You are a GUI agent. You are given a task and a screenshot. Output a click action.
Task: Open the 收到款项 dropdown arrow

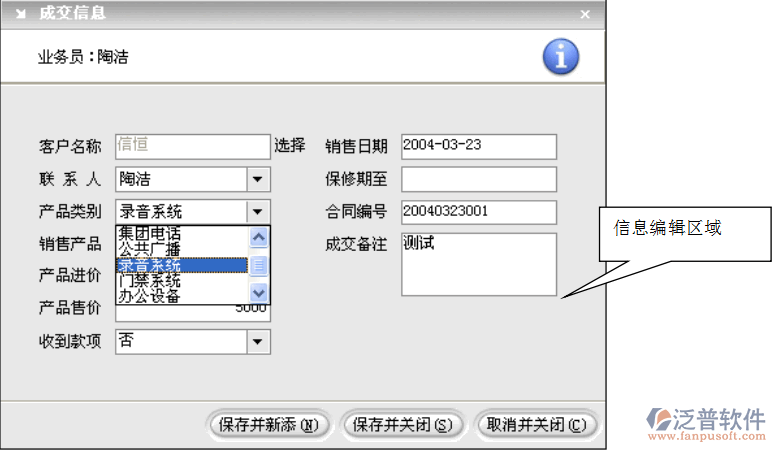coord(258,342)
